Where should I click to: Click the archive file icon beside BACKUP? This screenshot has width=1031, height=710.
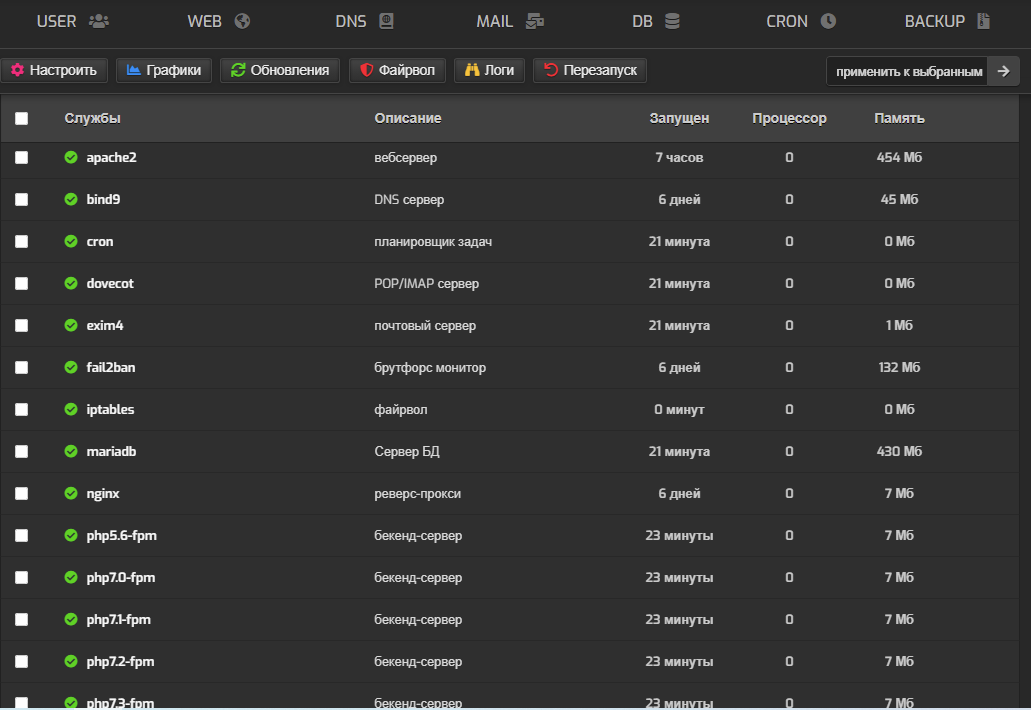coord(983,21)
